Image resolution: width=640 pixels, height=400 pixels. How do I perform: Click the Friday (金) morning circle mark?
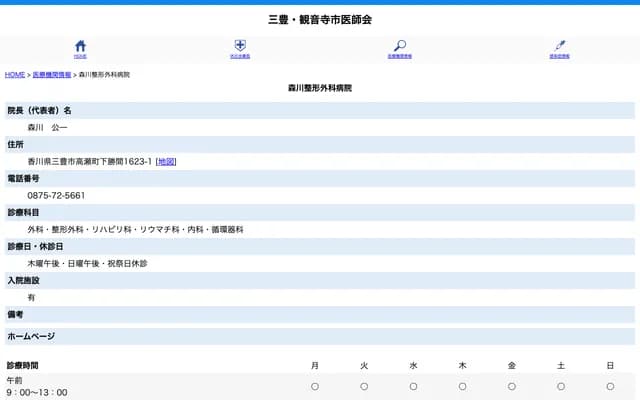(x=511, y=386)
